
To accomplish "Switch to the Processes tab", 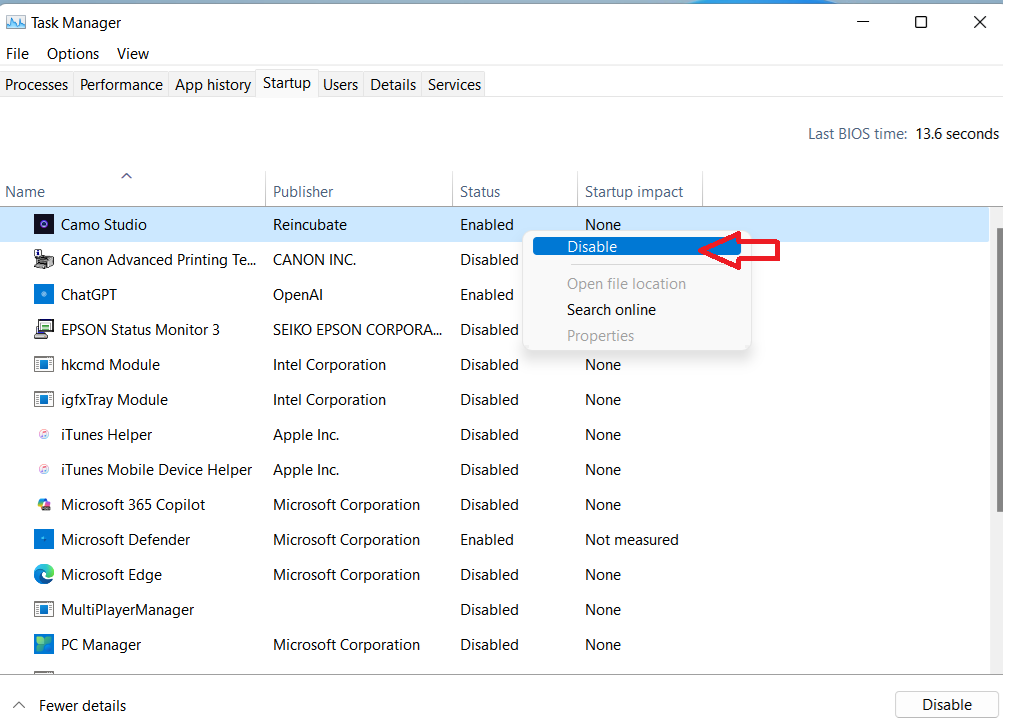I will 37,84.
